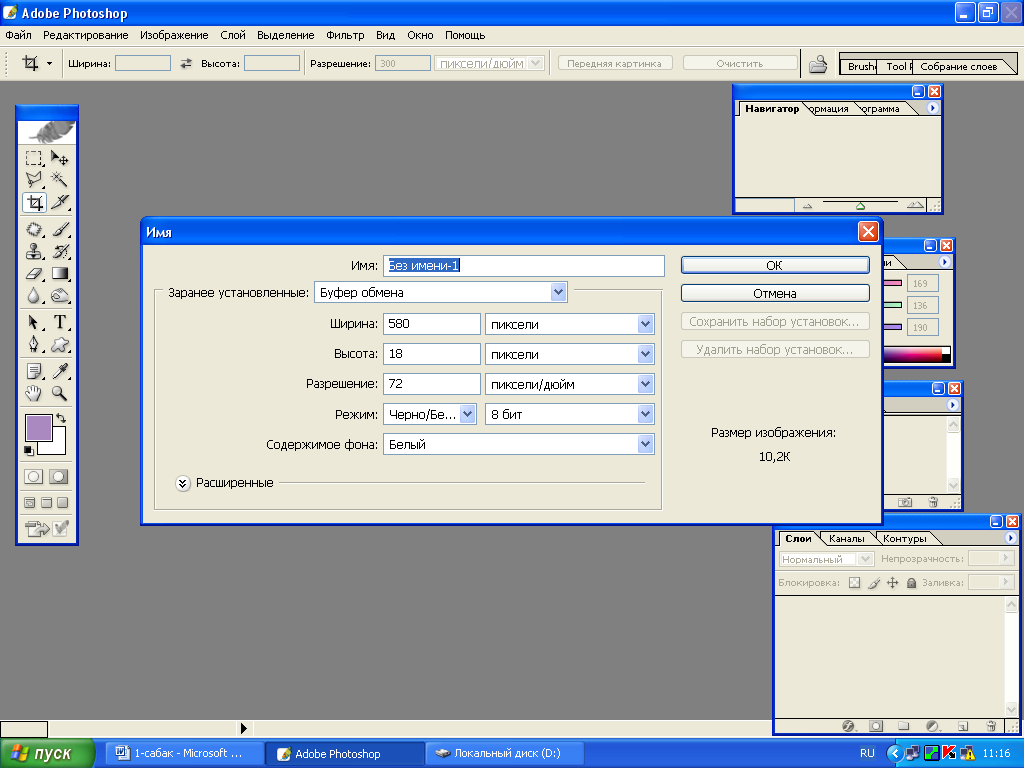Switch to Full Screen mode
Viewport: 1024px width, 768px height.
(63, 503)
